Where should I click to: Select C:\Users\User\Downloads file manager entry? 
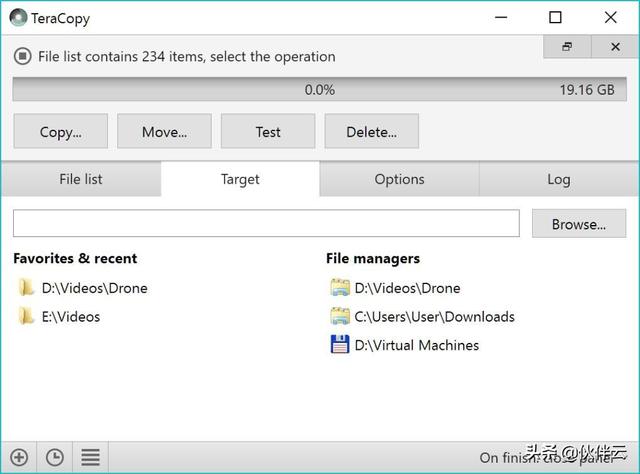point(434,317)
